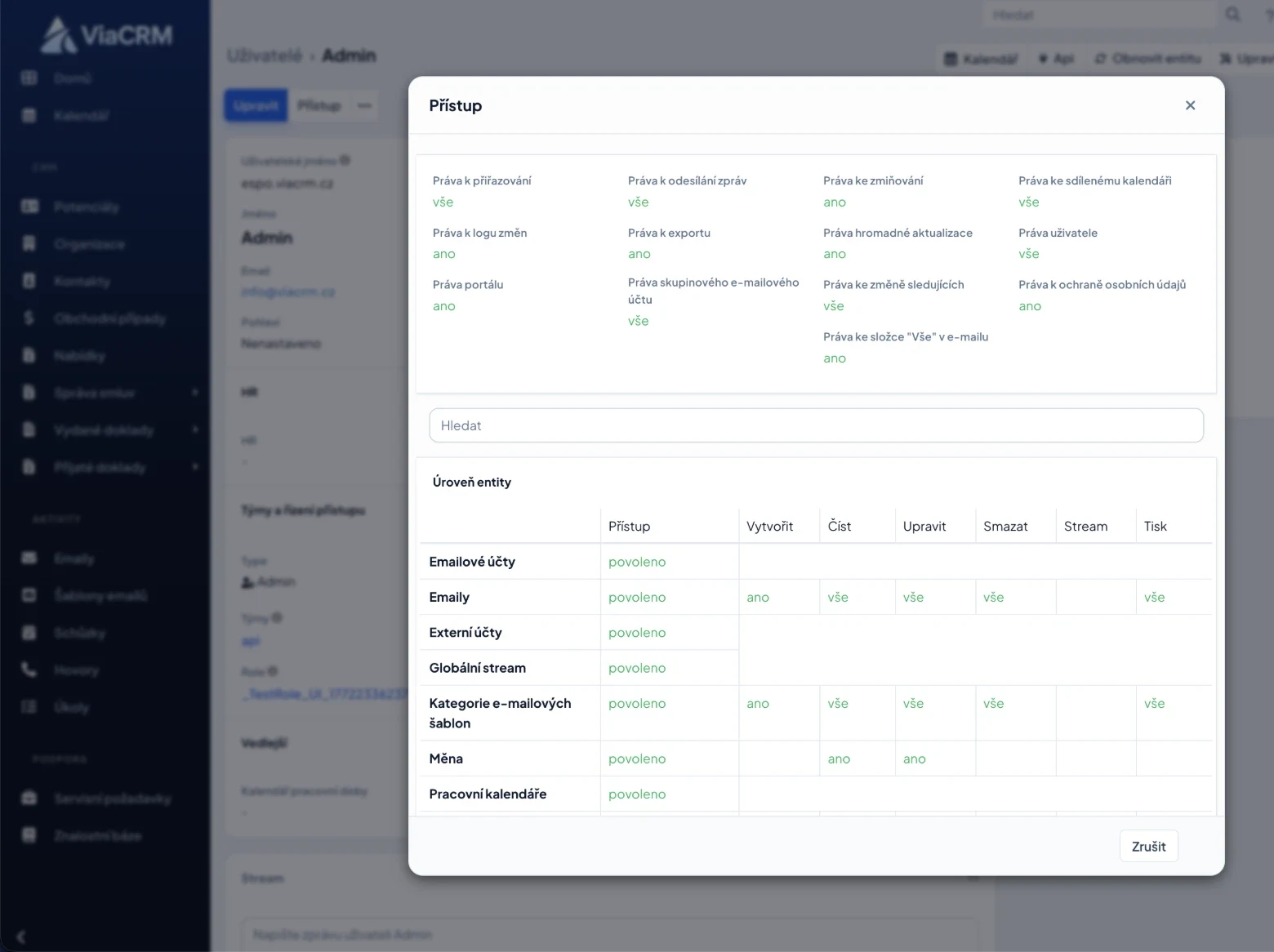This screenshot has height=952, width=1274.
Task: Select the Emailové účty row label
Action: 472,562
